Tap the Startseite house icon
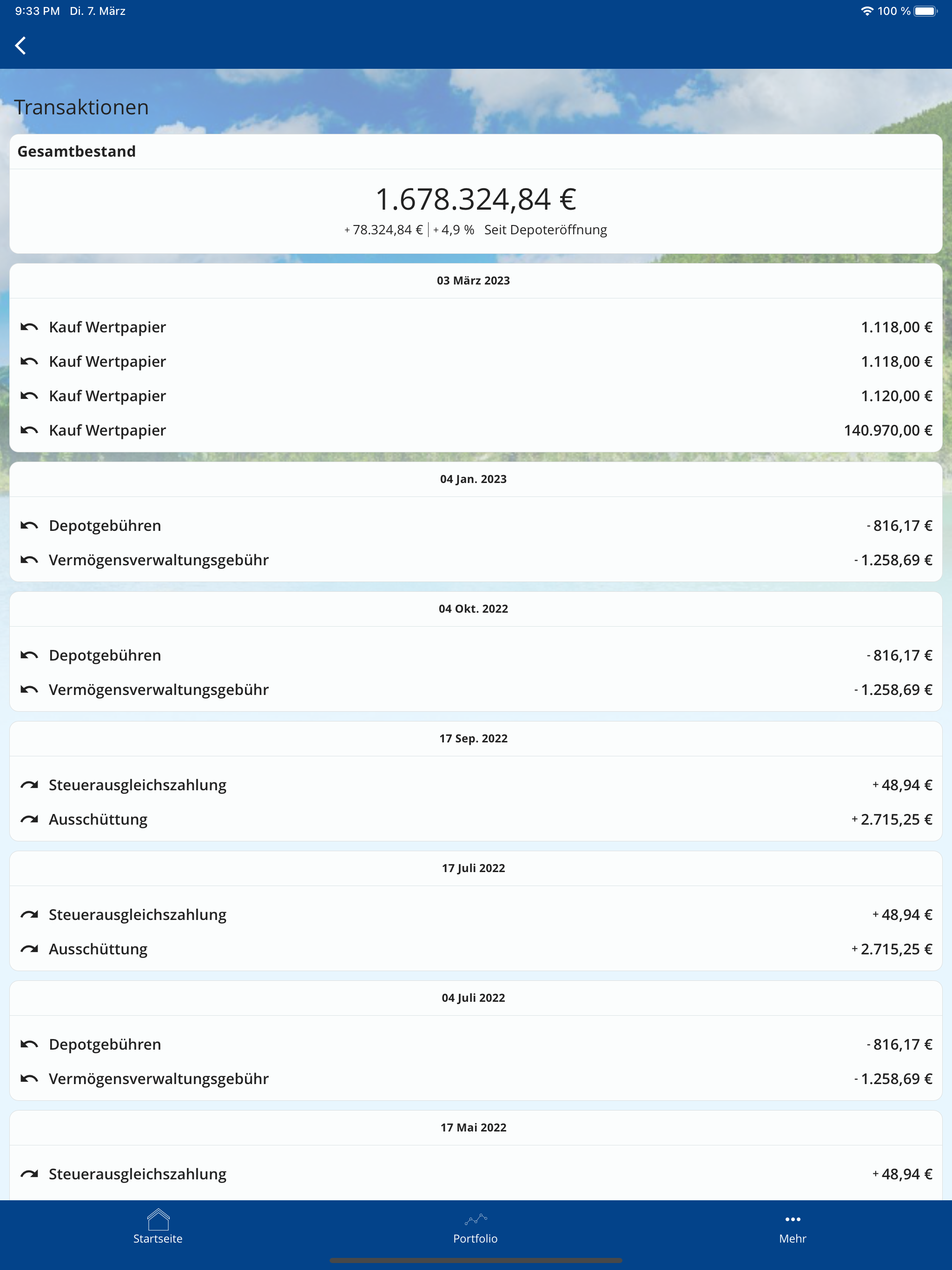 click(158, 1219)
